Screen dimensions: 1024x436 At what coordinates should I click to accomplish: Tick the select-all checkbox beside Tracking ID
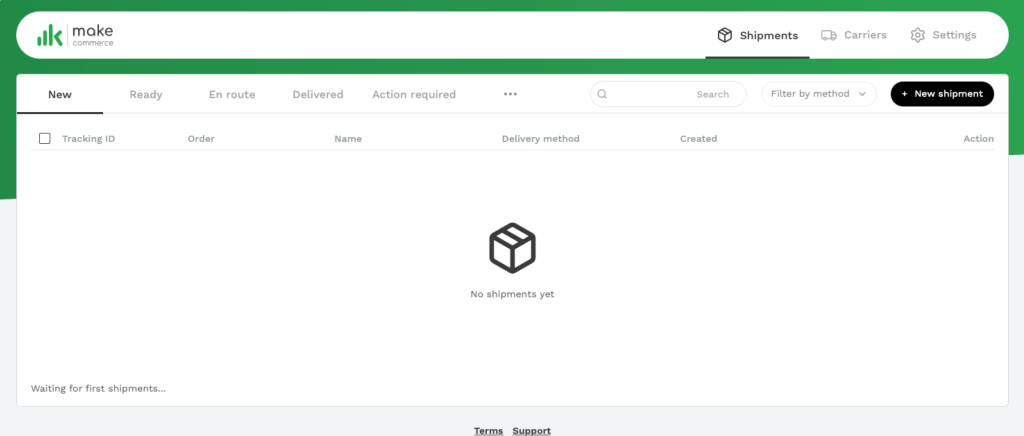[45, 138]
